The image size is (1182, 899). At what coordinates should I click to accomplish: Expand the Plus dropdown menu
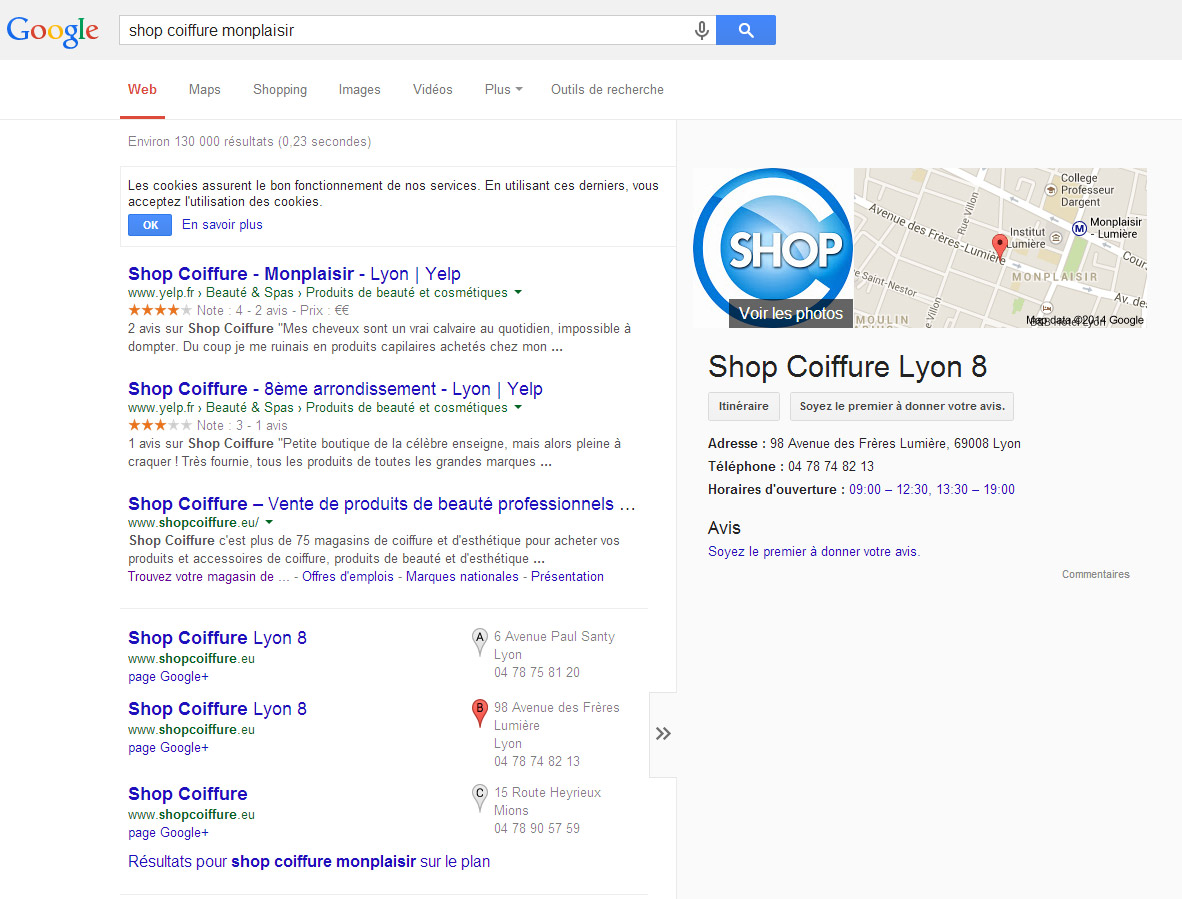[x=504, y=90]
